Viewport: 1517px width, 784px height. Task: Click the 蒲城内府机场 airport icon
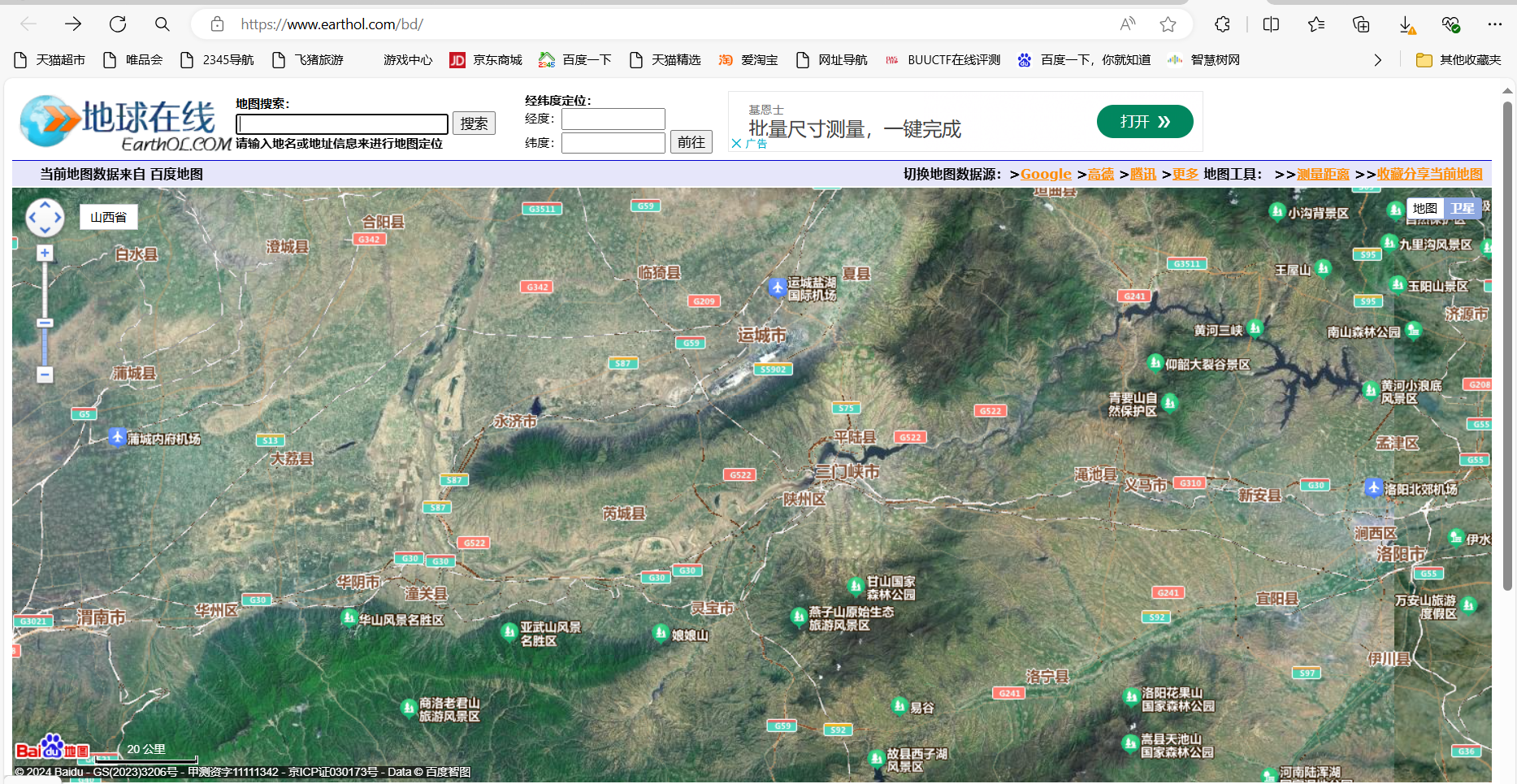(x=117, y=437)
